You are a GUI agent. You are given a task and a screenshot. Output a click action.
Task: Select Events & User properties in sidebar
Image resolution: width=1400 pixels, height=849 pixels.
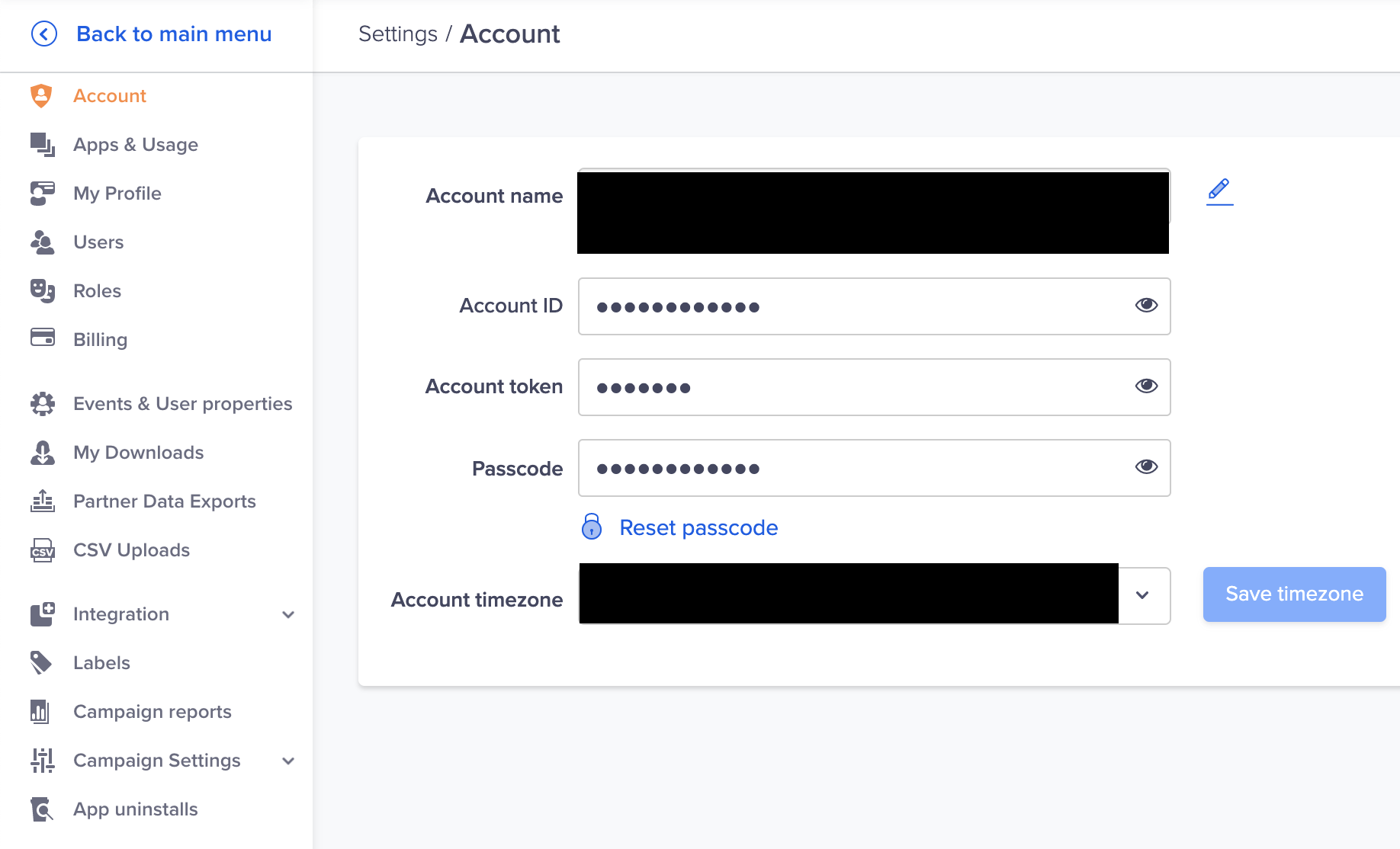coord(41,403)
